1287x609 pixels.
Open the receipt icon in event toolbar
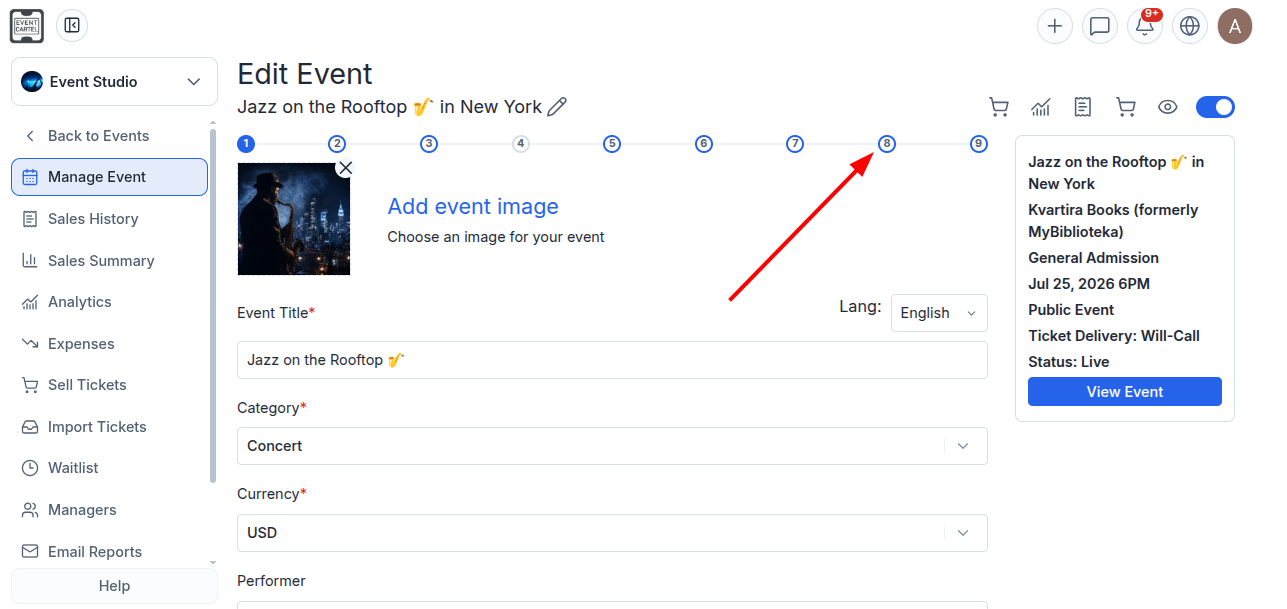(1083, 107)
